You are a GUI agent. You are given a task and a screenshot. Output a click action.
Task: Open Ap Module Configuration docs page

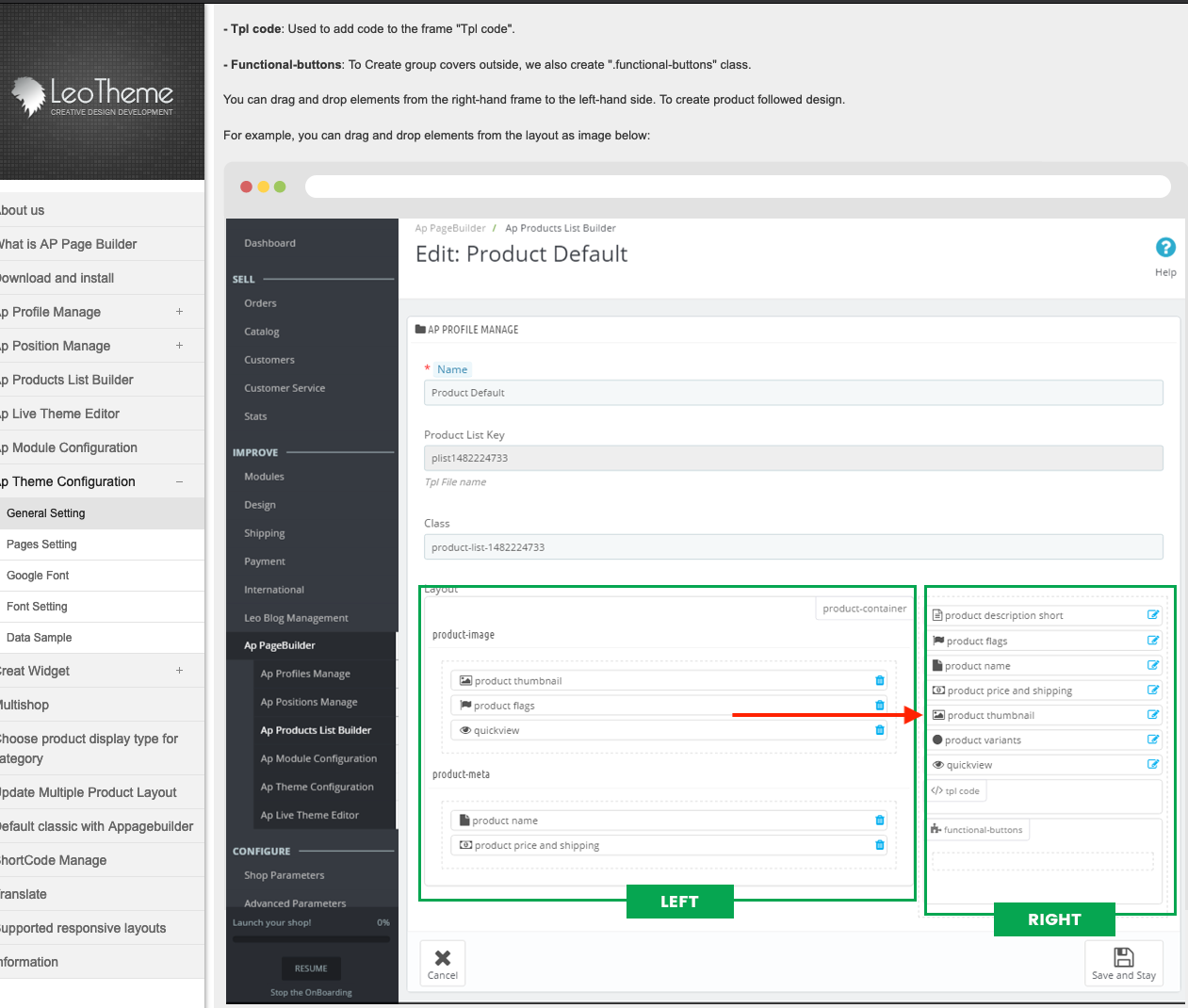102,447
